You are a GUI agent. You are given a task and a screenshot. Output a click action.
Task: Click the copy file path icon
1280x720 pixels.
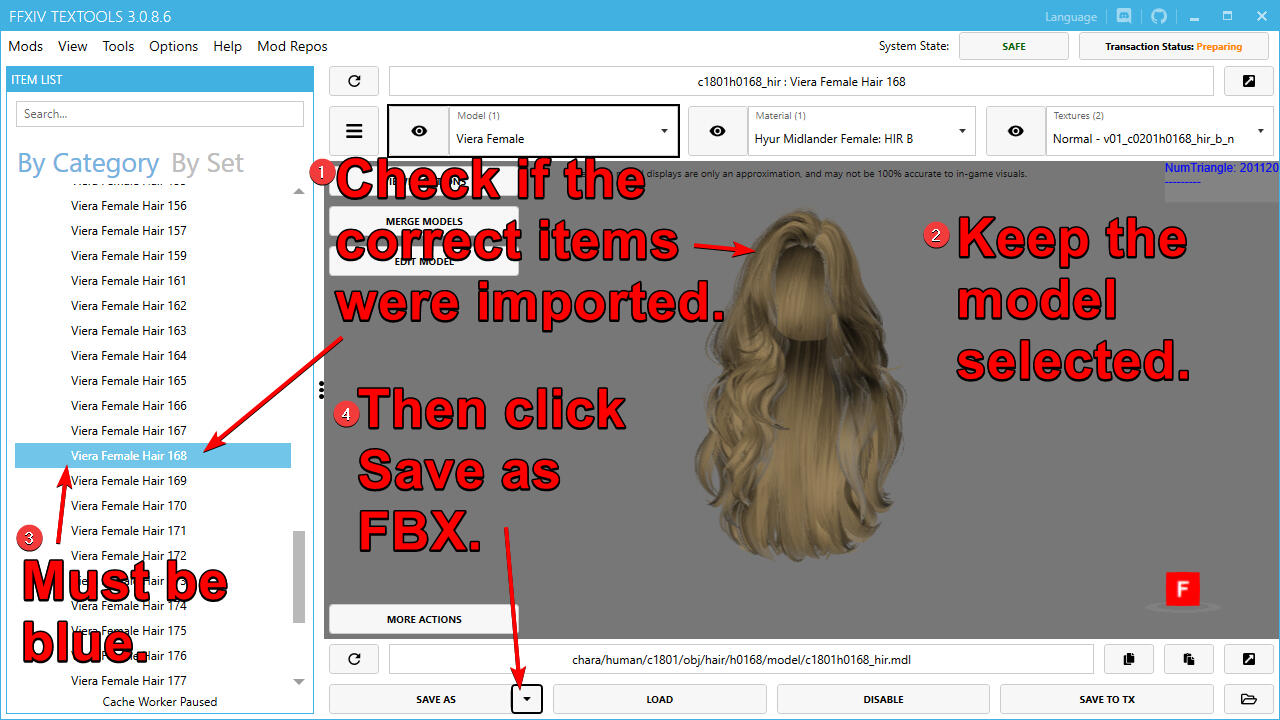point(1129,659)
